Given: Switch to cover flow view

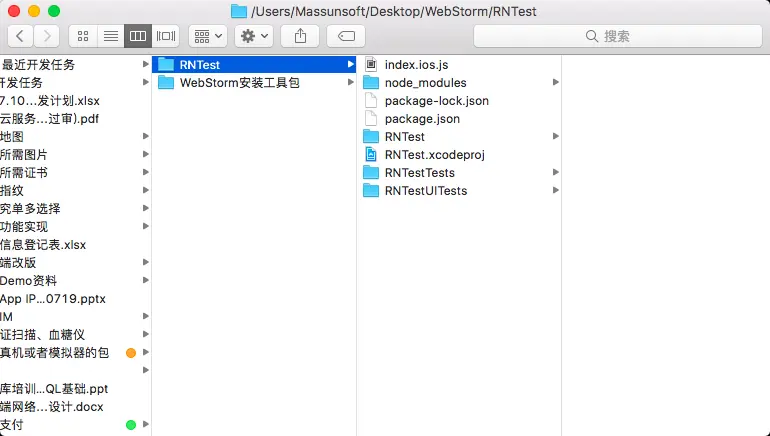Looking at the screenshot, I should tap(165, 36).
